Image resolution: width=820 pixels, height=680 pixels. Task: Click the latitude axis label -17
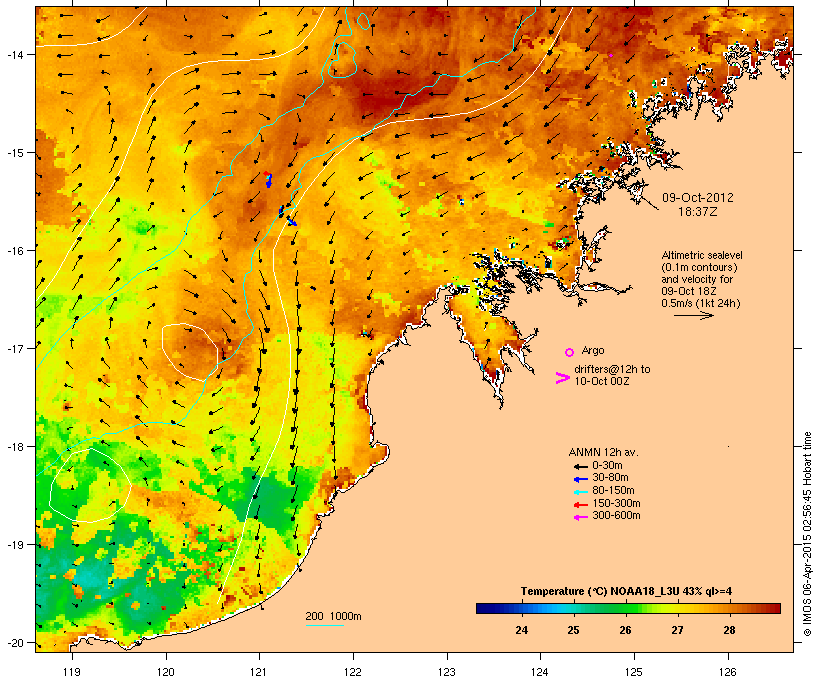click(15, 348)
